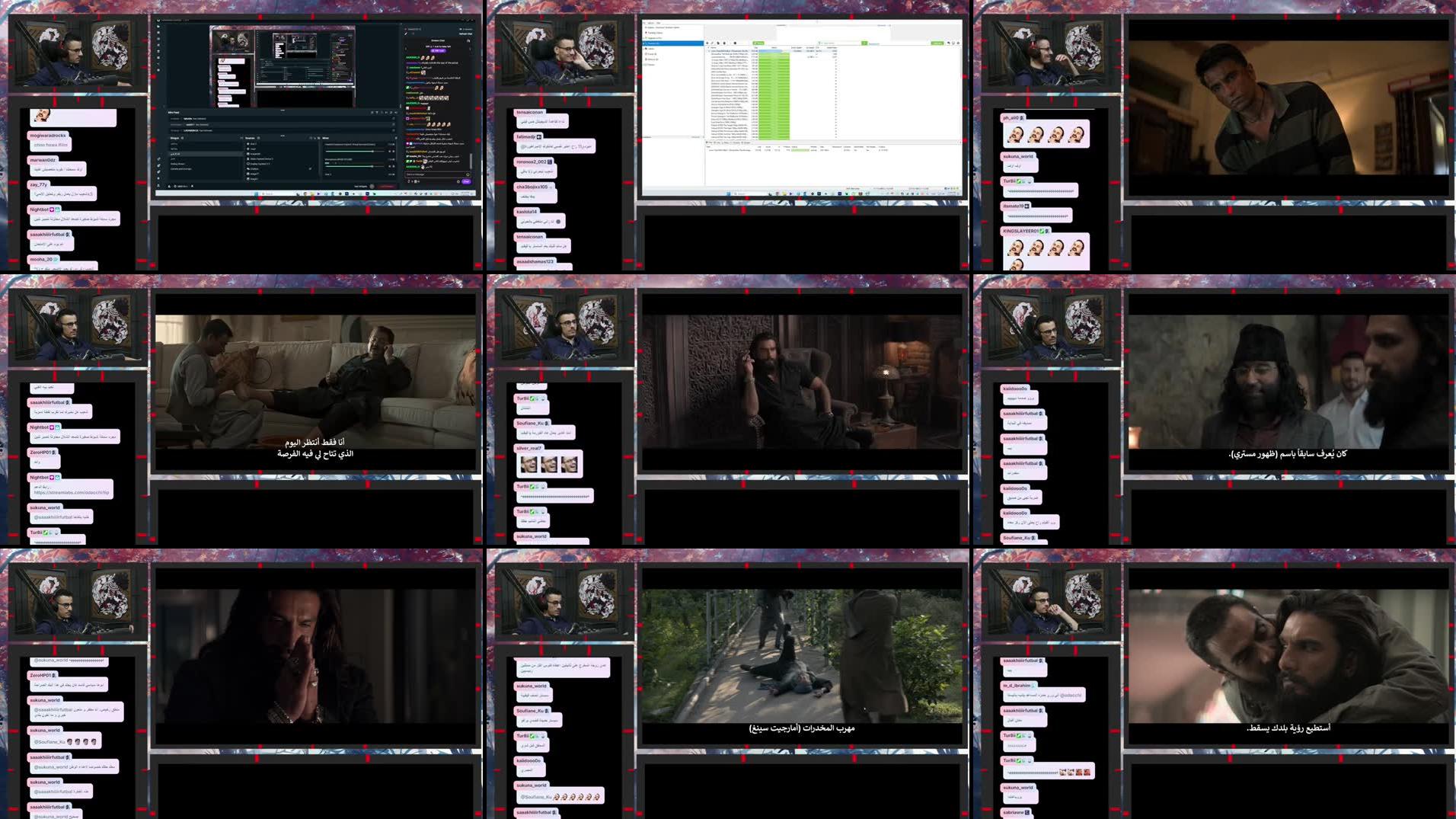Click the red Go Live button in Streamlabs

coord(387,187)
